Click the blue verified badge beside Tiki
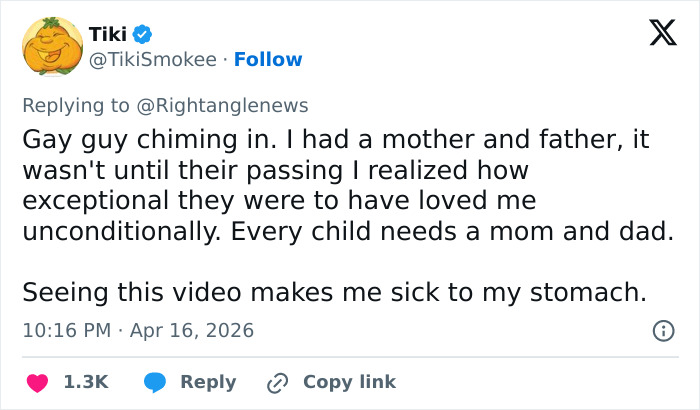Image resolution: width=700 pixels, height=410 pixels. click(142, 35)
